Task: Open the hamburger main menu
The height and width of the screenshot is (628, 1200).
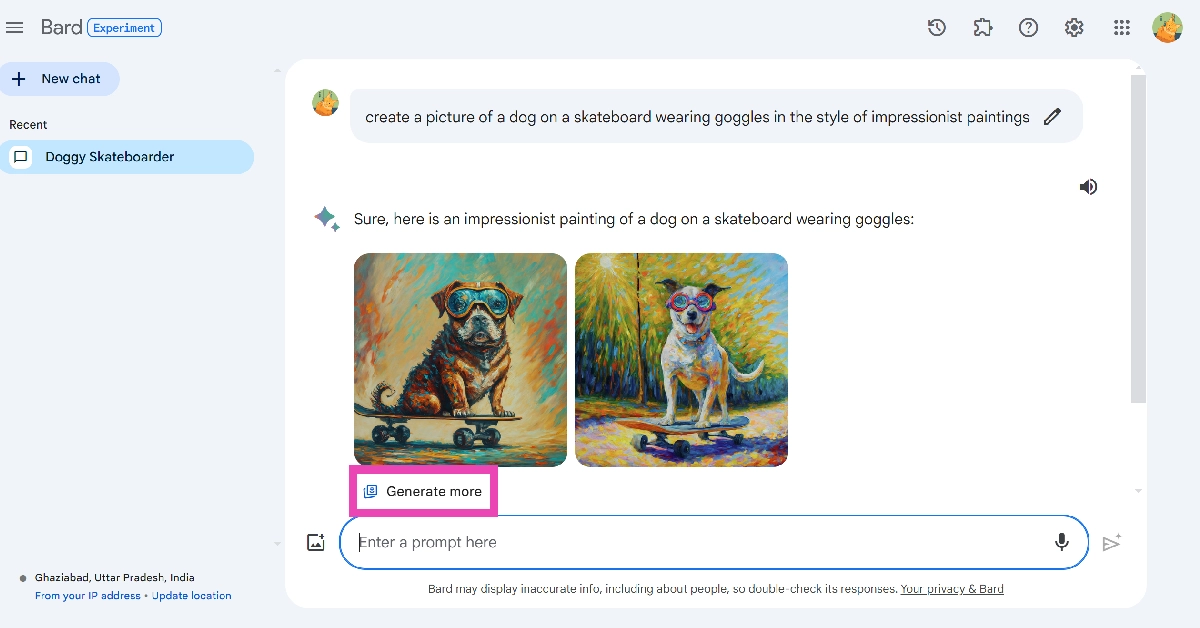Action: click(x=14, y=28)
